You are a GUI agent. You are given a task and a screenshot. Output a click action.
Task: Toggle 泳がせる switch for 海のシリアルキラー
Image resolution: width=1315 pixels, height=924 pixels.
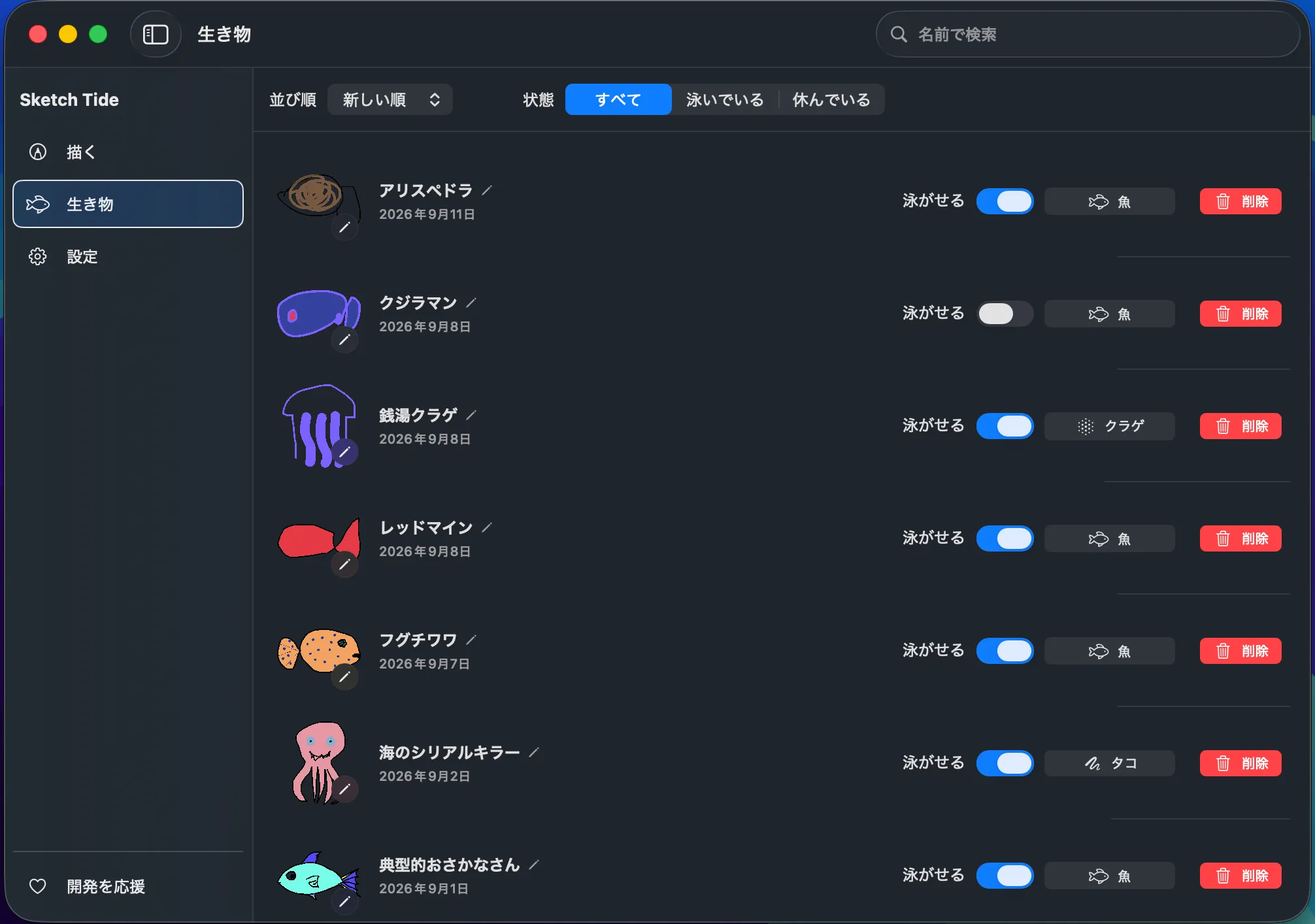pos(1005,763)
